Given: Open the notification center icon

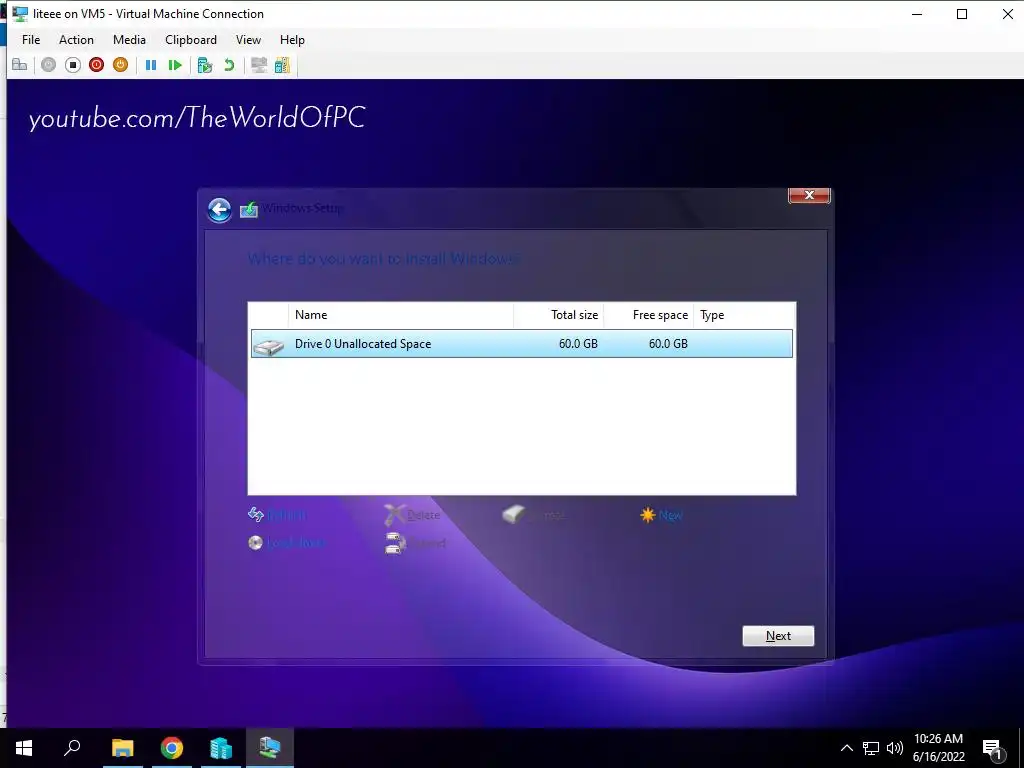Looking at the screenshot, I should tap(993, 748).
